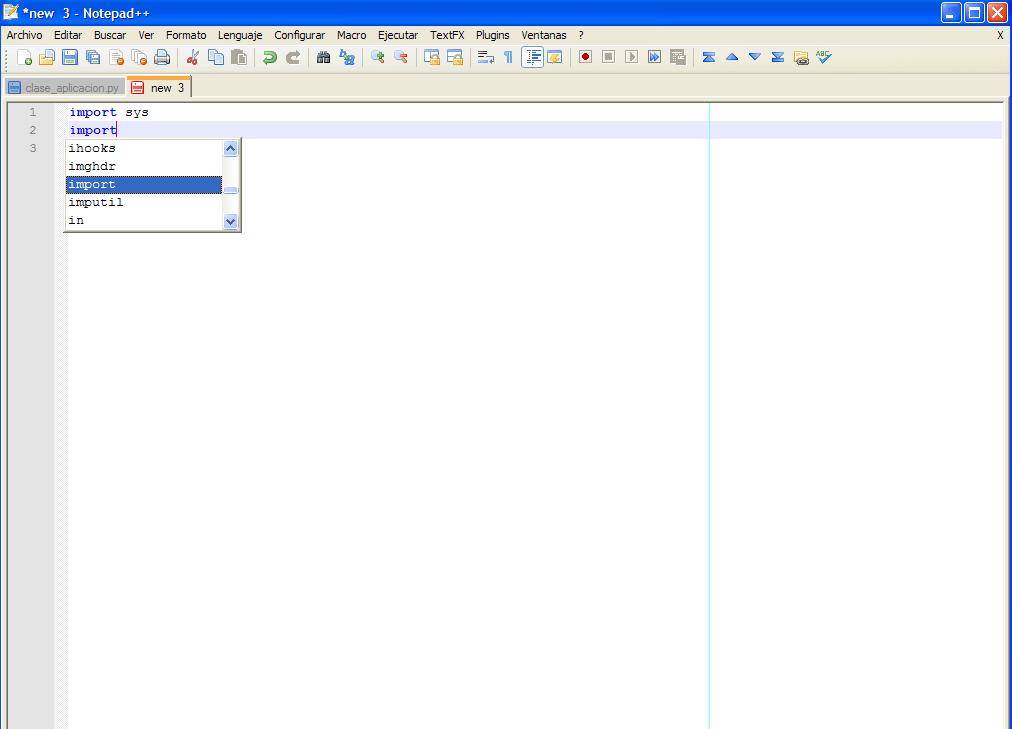Choose 'in' from autocomplete list

pos(144,221)
